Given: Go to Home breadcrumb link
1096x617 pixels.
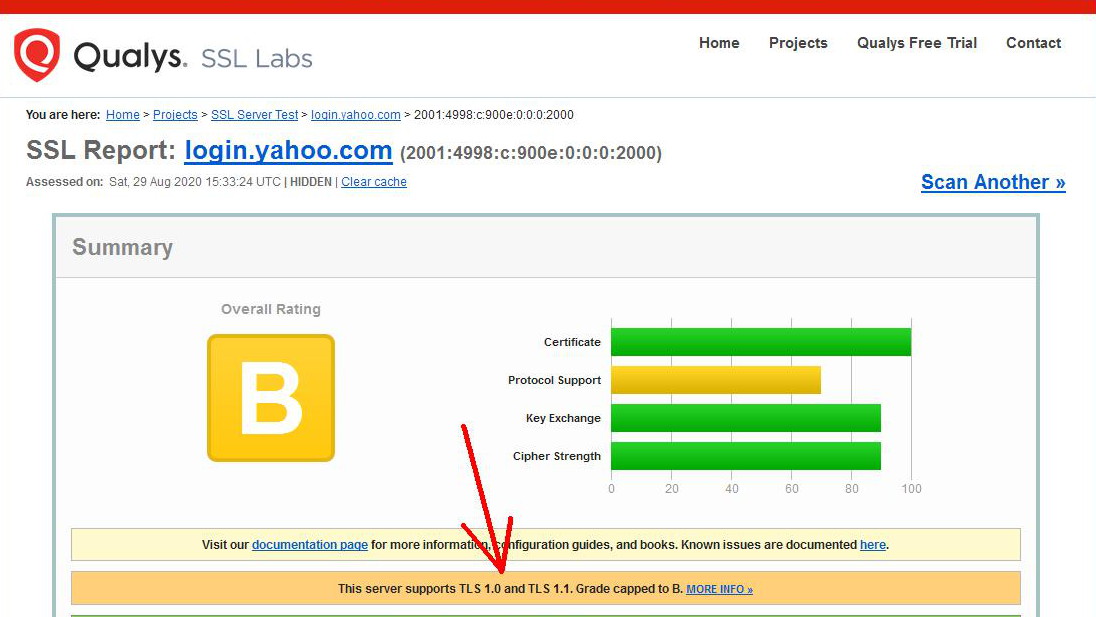Looking at the screenshot, I should point(123,115).
